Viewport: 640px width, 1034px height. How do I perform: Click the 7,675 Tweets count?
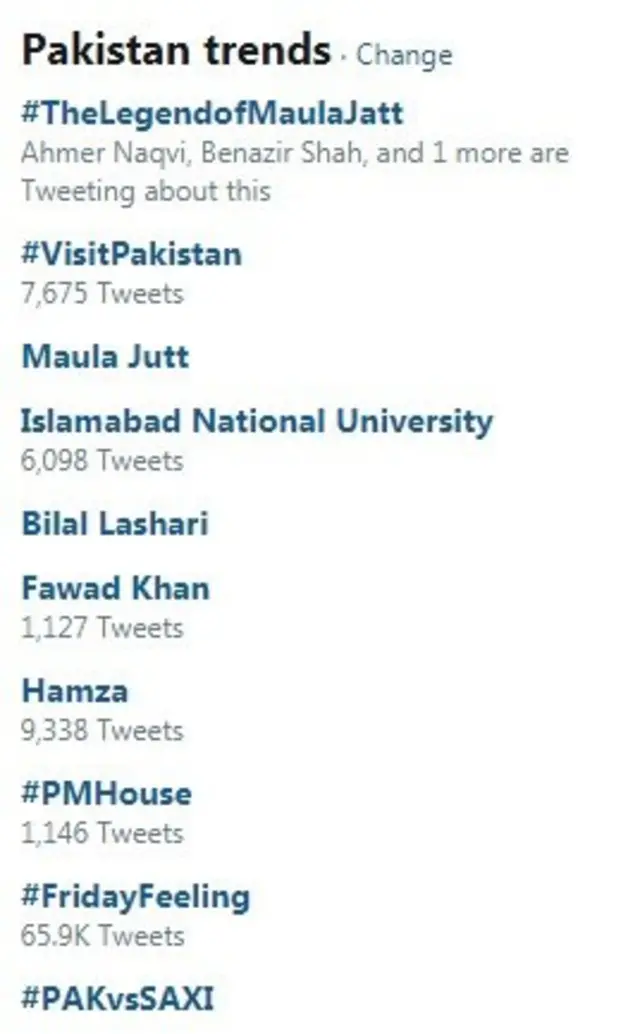click(x=102, y=294)
